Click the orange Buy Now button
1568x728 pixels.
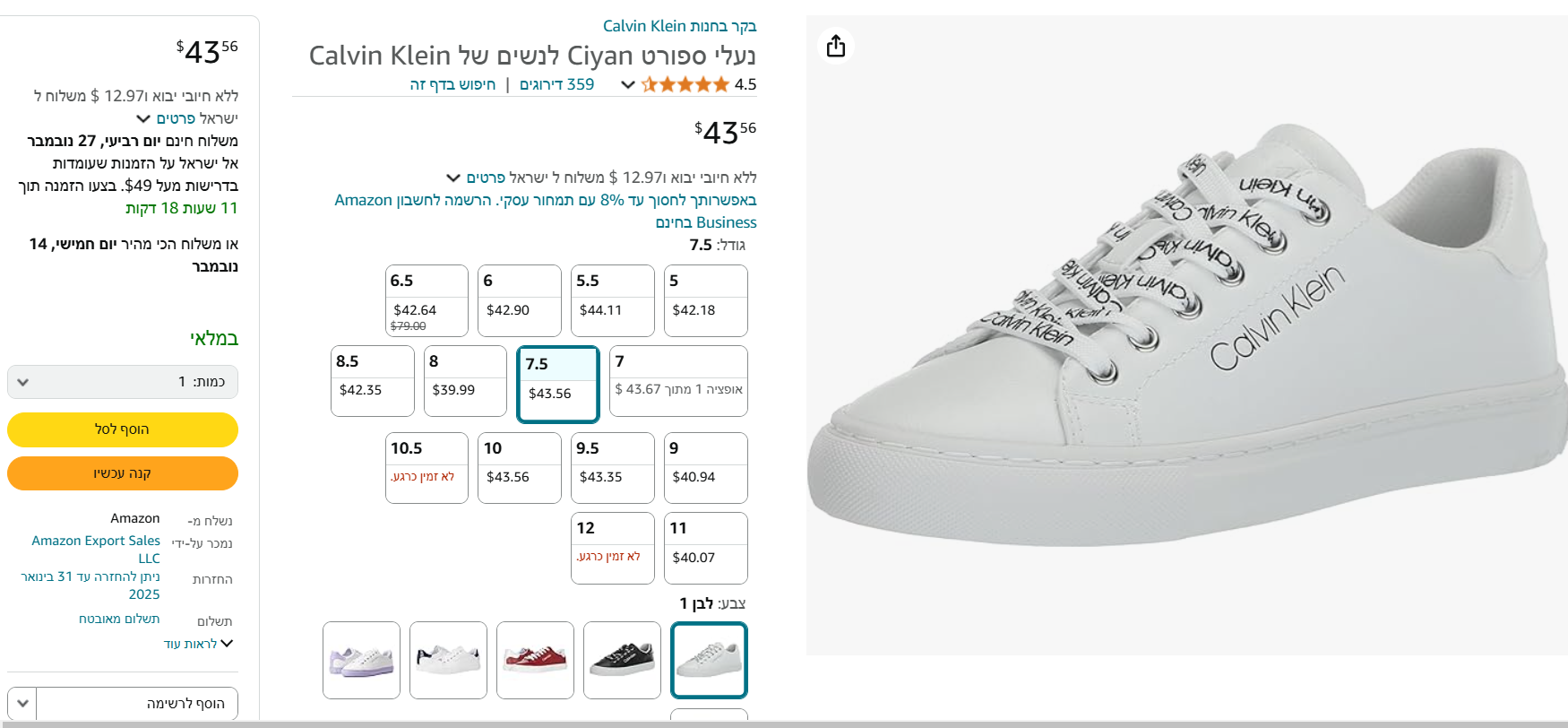tap(123, 473)
